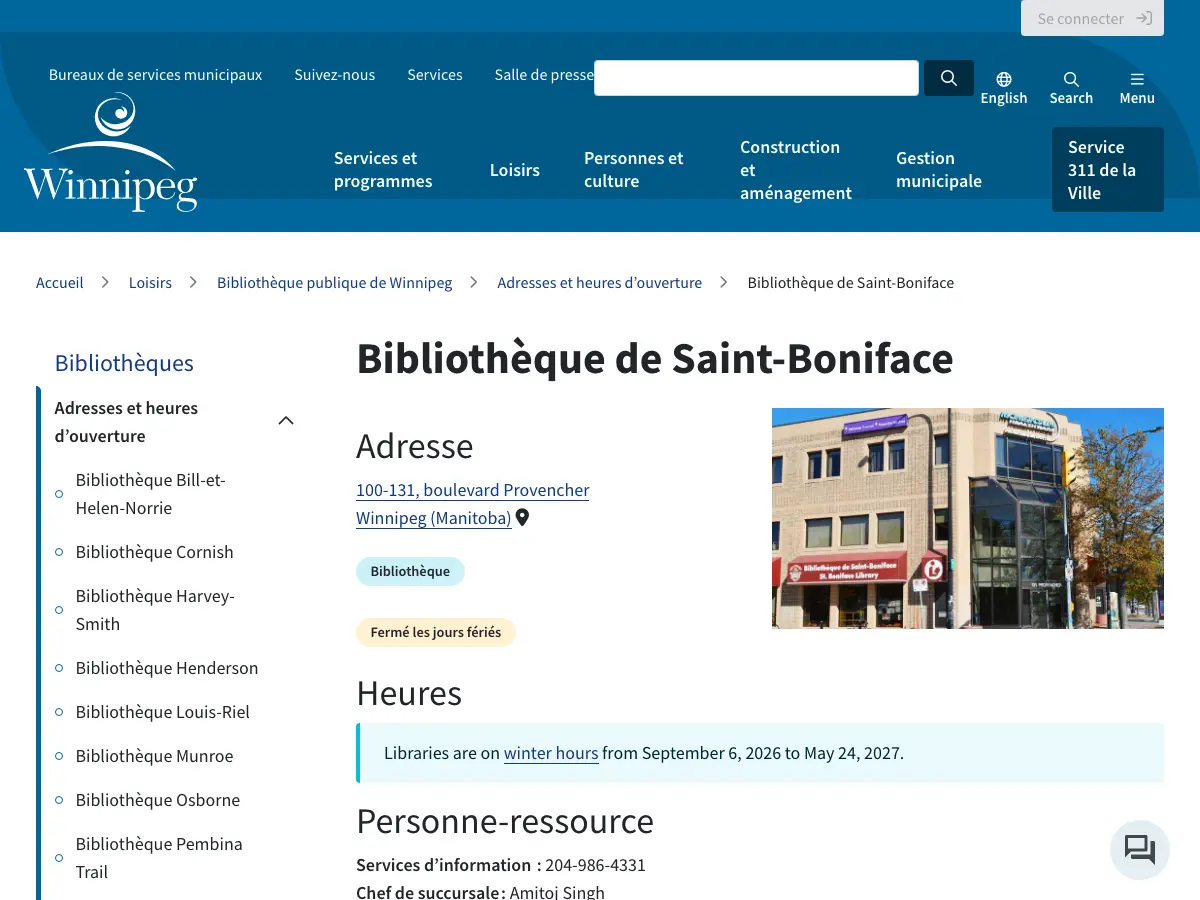
Task: Open Bureaux de services municipaux link
Action: [155, 75]
